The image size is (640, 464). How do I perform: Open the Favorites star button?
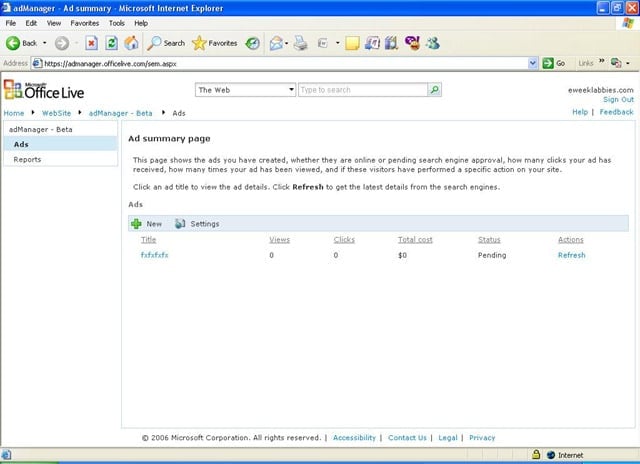(x=199, y=43)
